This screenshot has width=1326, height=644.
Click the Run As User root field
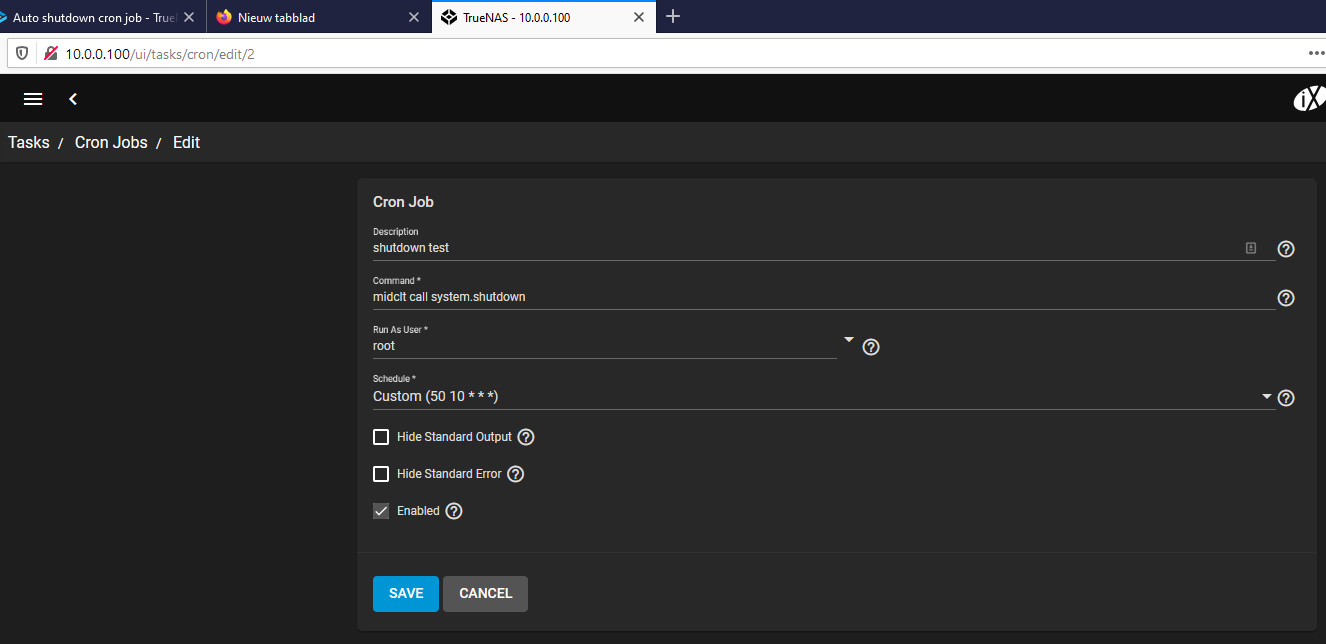[x=604, y=346]
